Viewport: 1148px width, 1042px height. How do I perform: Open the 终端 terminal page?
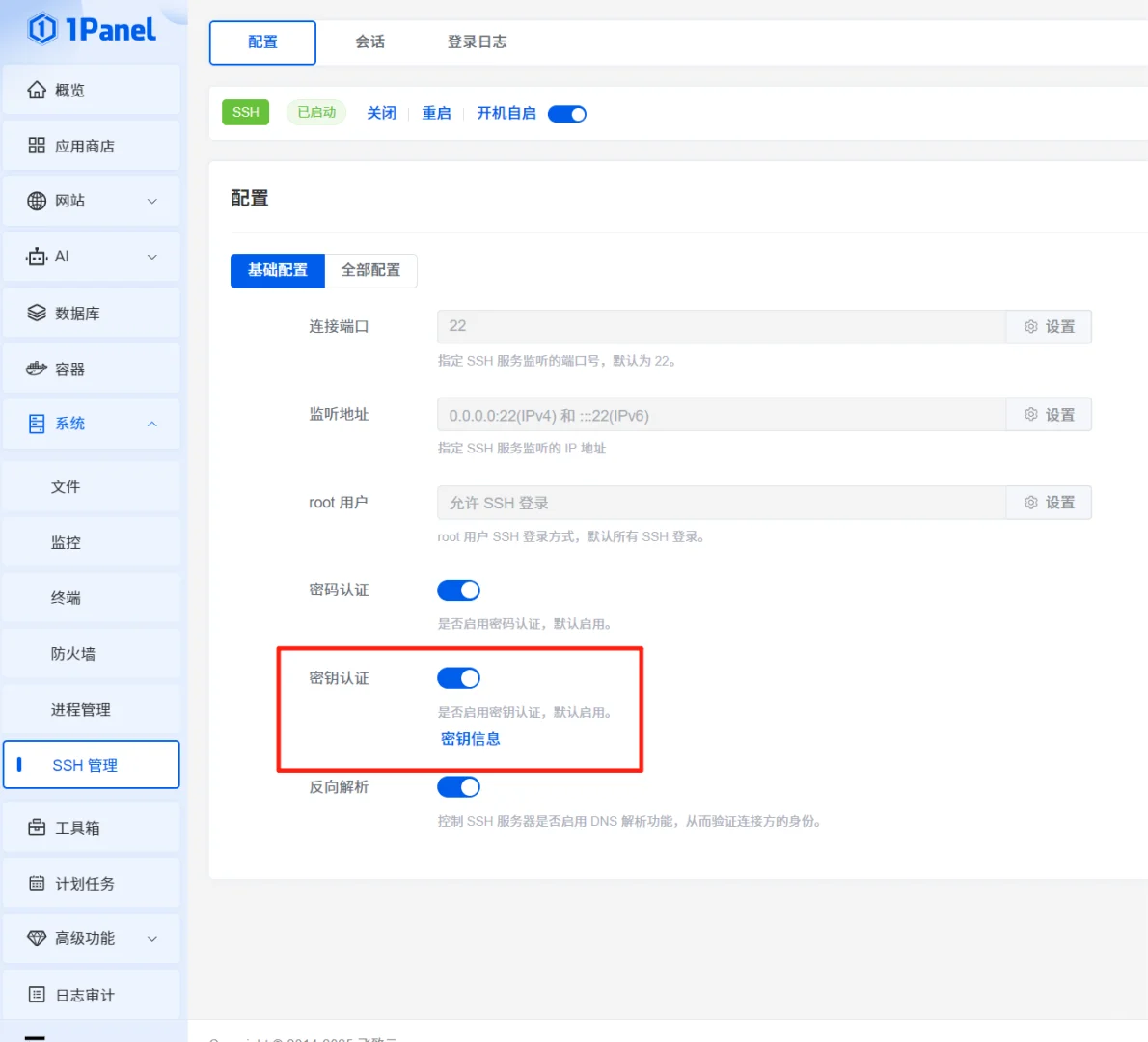click(x=64, y=597)
